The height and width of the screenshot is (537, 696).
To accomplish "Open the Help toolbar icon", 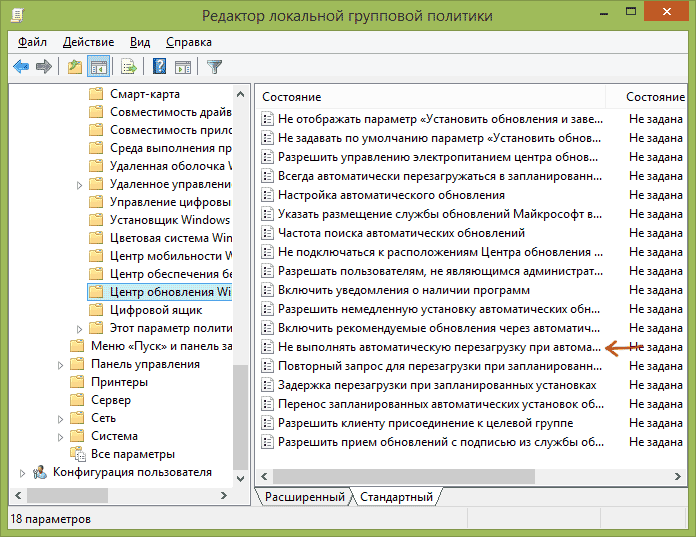I will tap(159, 67).
